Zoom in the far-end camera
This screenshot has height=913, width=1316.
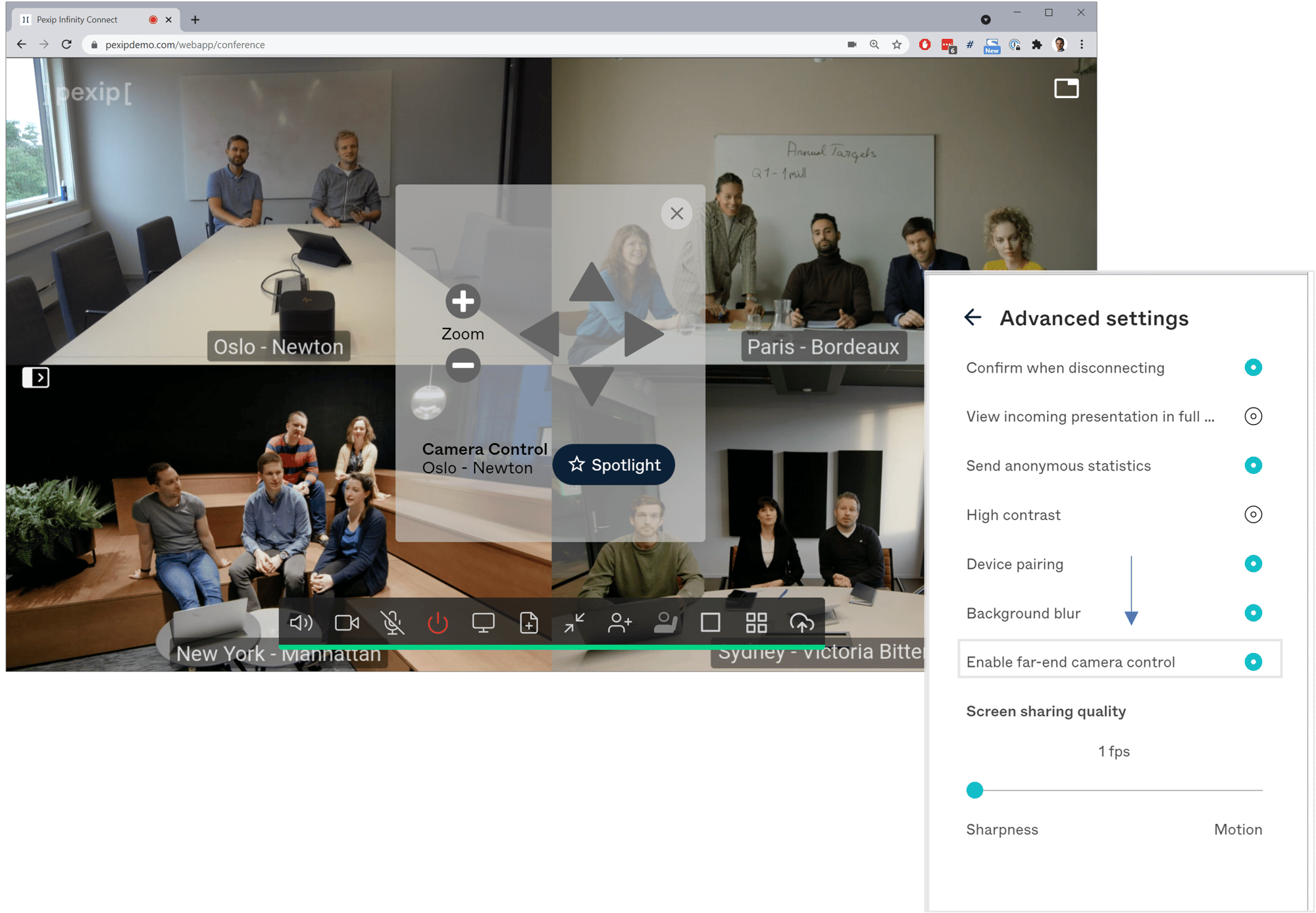463,301
